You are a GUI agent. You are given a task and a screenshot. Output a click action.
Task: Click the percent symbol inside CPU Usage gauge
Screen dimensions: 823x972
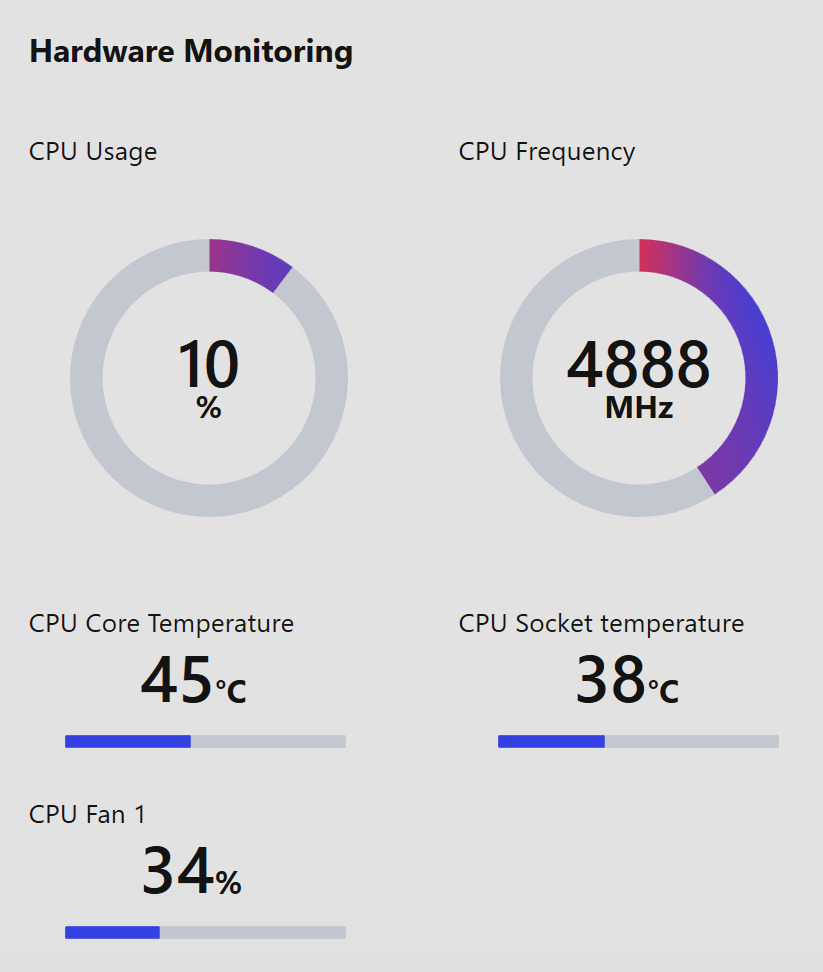pyautogui.click(x=209, y=408)
